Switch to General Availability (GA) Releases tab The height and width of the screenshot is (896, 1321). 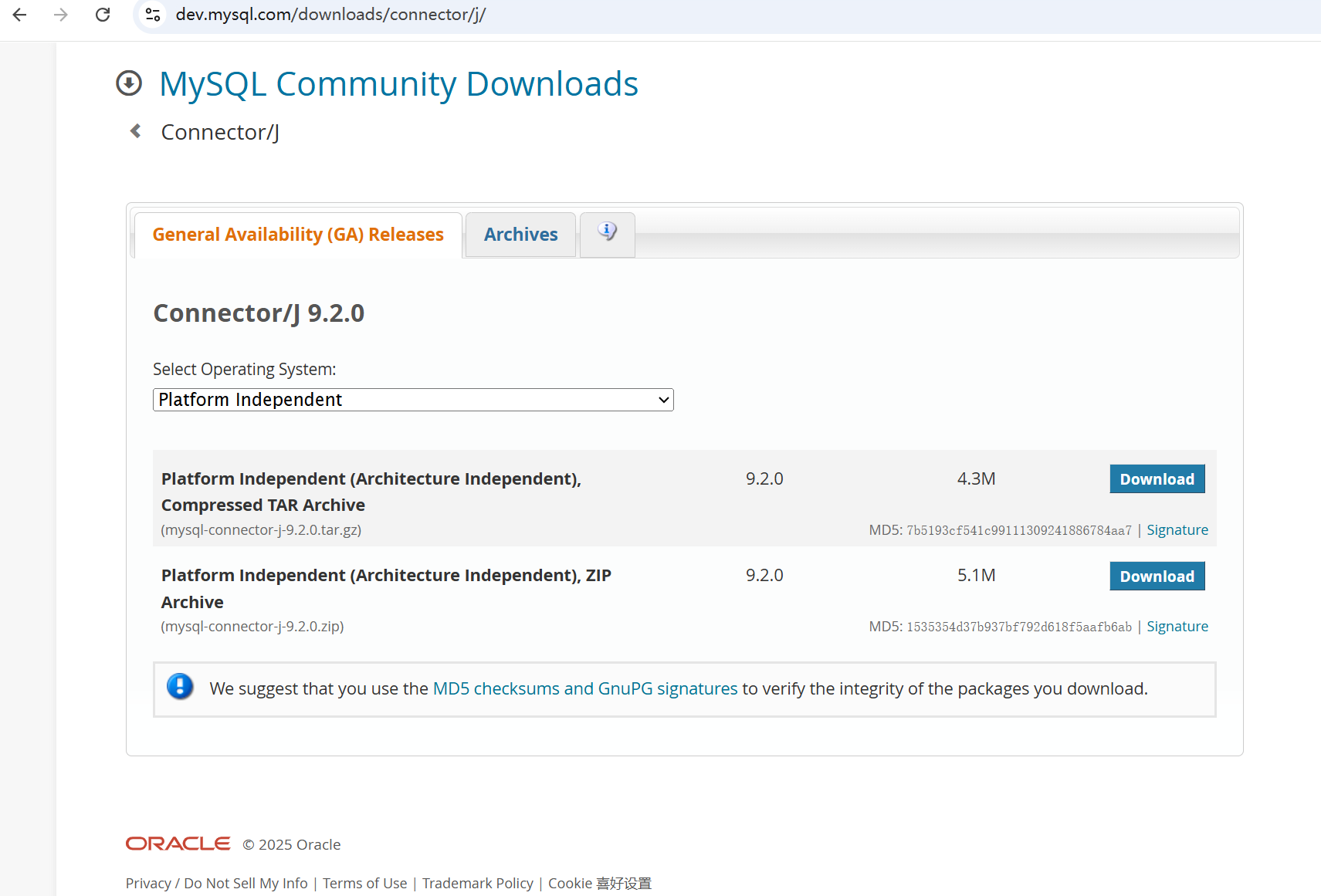click(x=298, y=235)
